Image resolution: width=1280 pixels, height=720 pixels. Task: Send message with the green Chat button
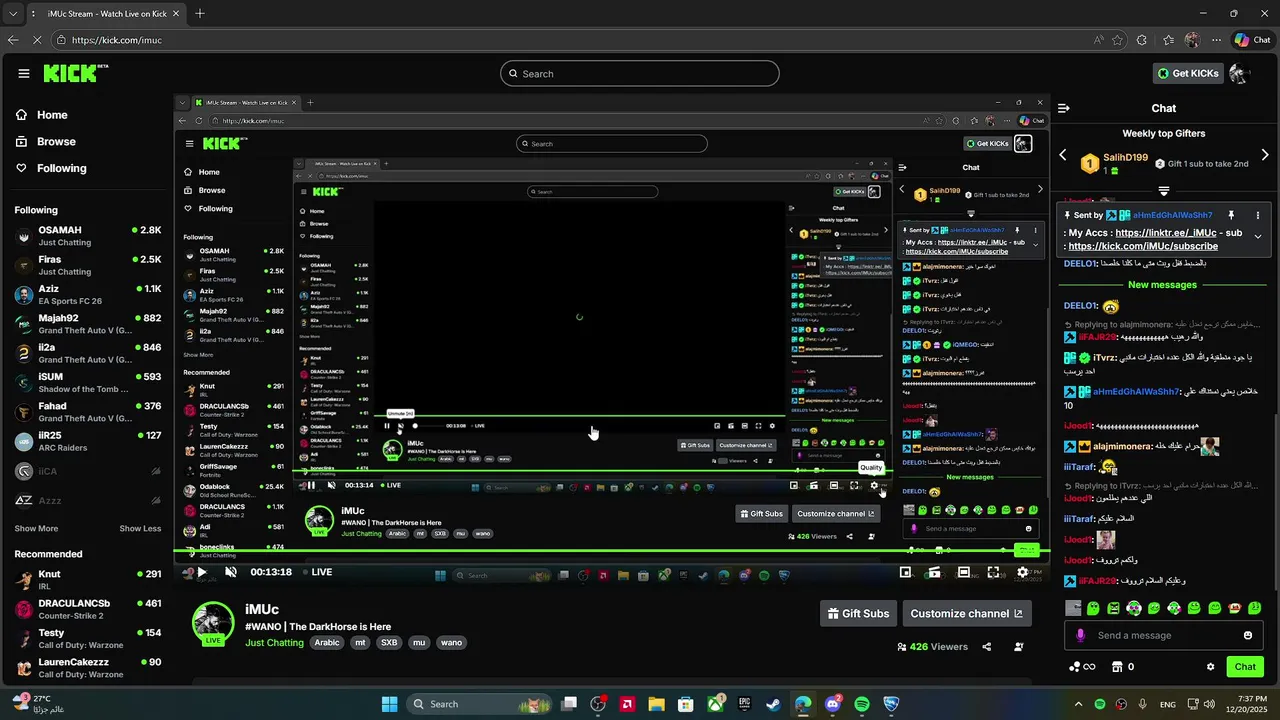tap(1245, 667)
